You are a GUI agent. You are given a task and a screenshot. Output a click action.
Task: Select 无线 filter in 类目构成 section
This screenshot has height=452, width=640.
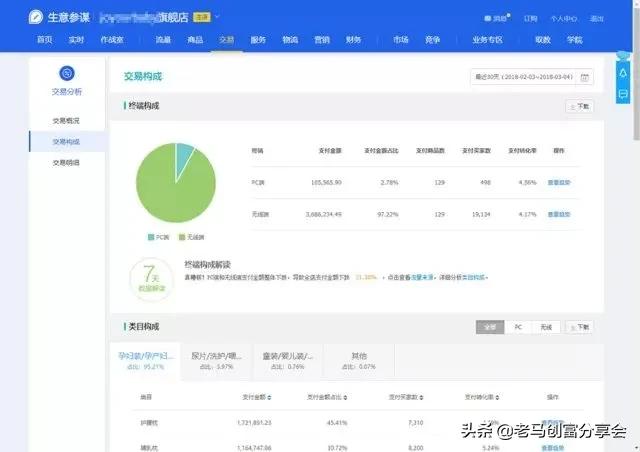tap(546, 327)
